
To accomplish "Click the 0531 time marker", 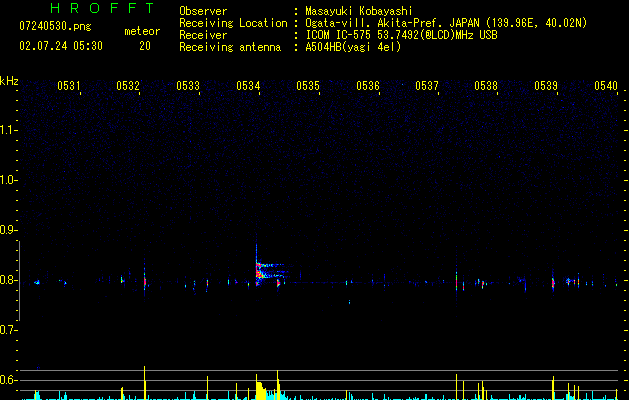I will 68,85.
